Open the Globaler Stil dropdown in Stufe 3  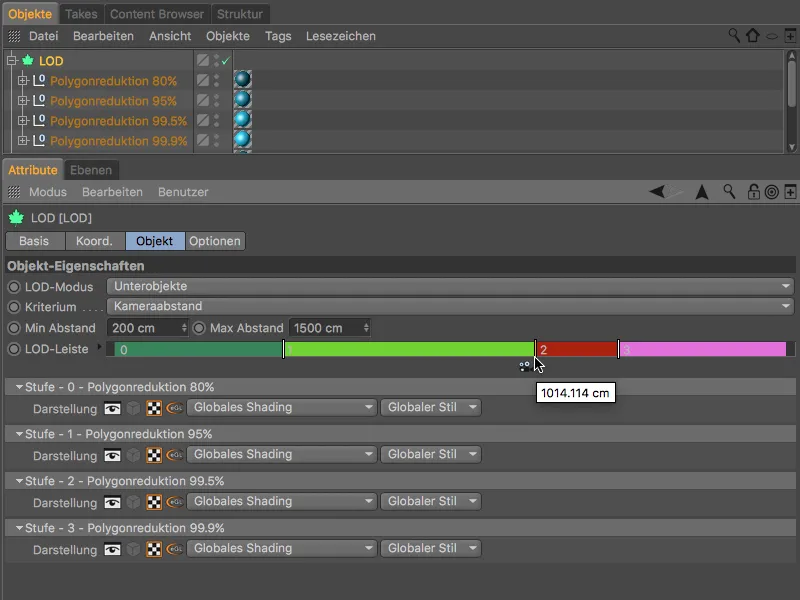point(431,548)
